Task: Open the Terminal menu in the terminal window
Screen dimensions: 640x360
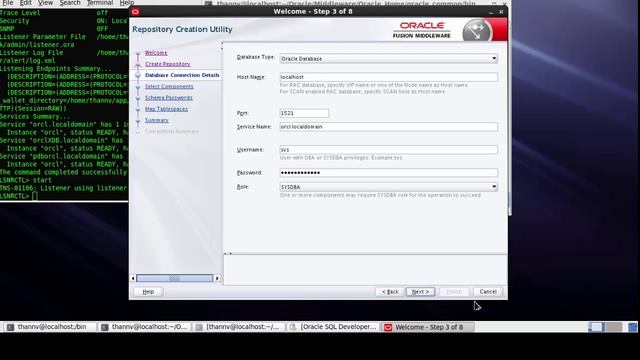Action: point(100,2)
